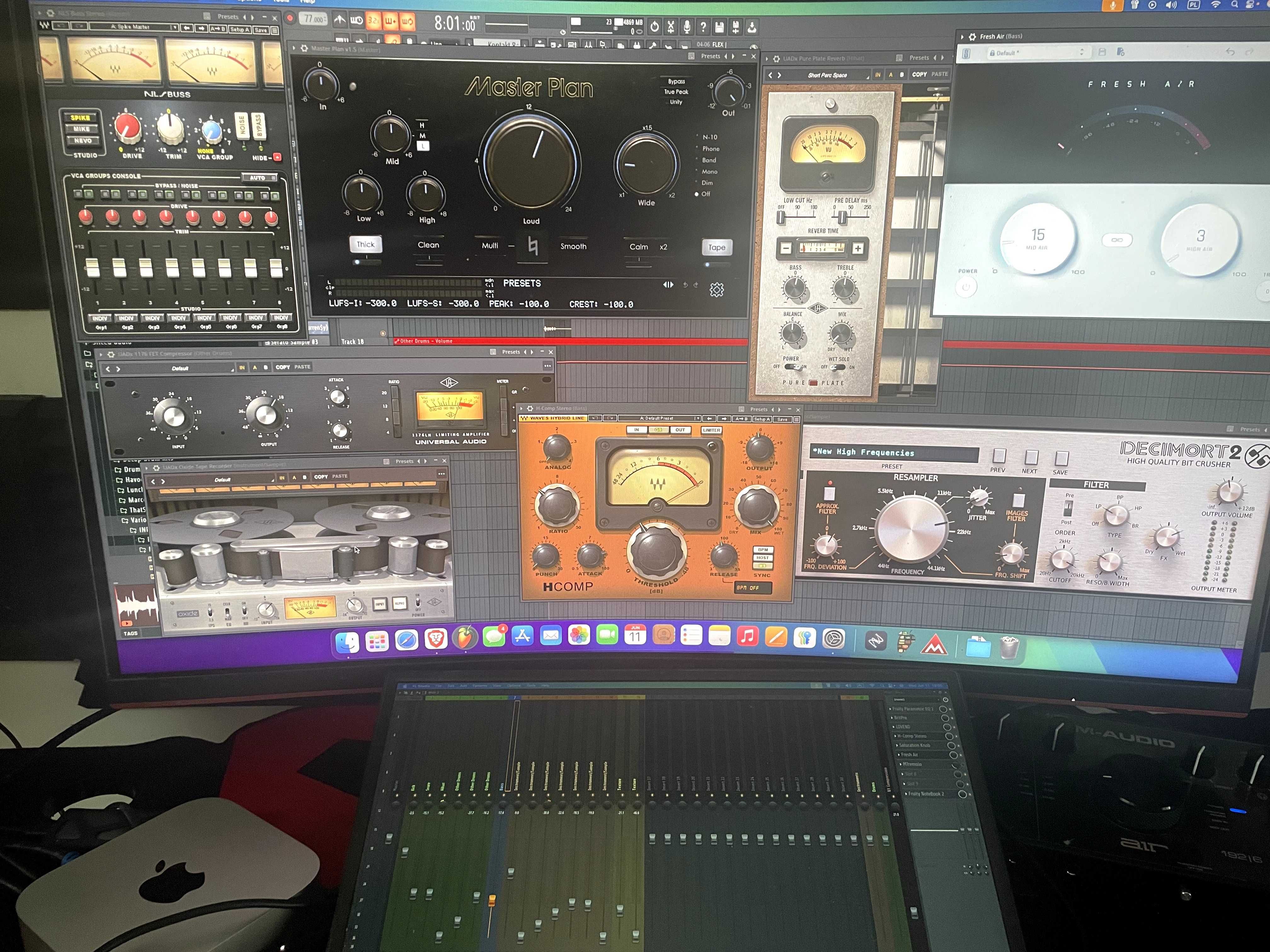Toggle the LIMITER button in H-Comp
Screen dimensions: 1270x952
click(711, 430)
